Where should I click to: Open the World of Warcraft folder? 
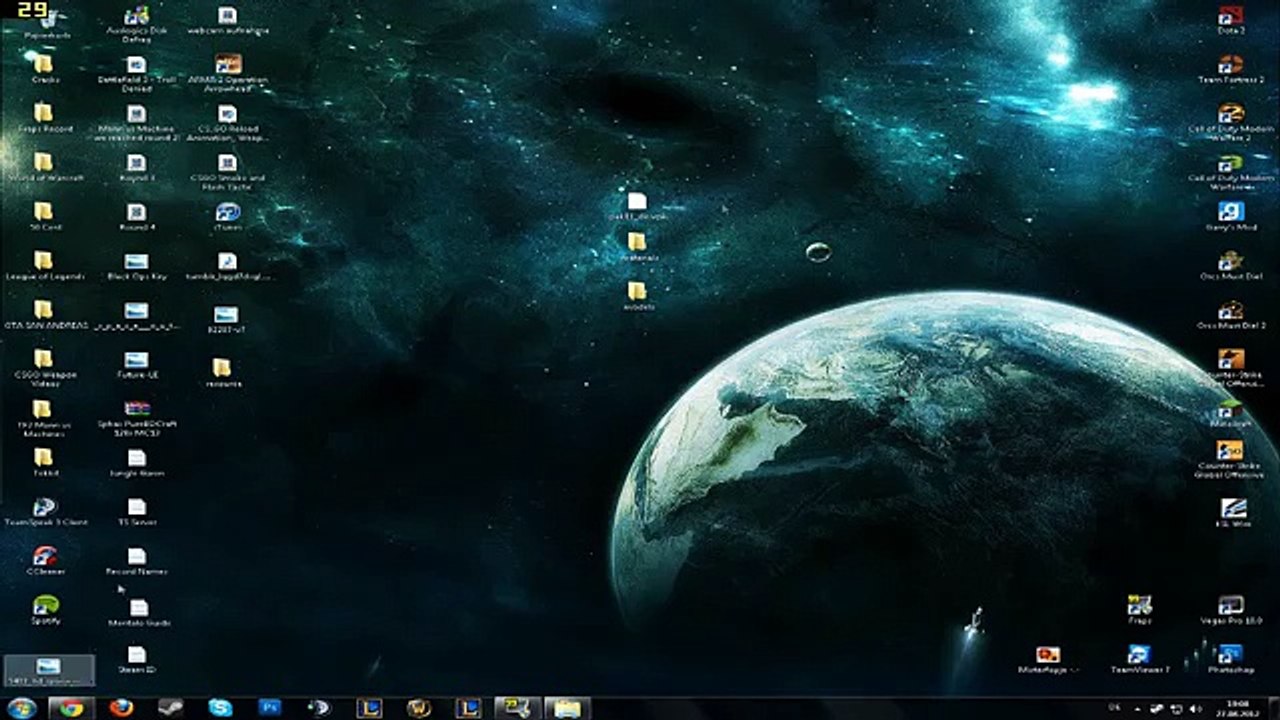point(44,167)
